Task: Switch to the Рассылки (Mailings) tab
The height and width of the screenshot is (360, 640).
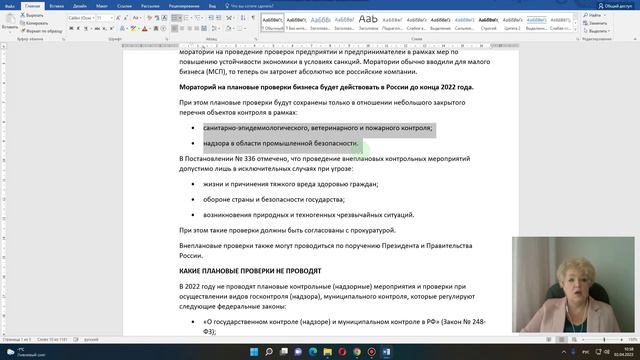Action: [150, 6]
